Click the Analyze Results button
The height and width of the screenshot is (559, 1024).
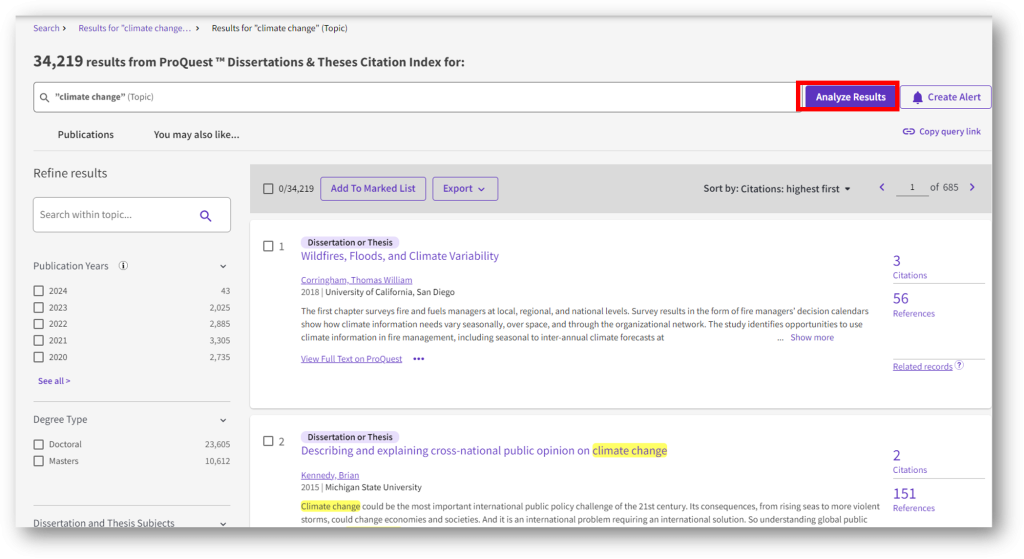850,97
